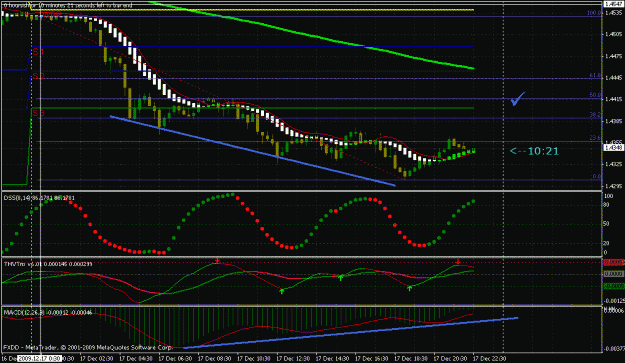Click the bar-end countdown text at top
Viewport: 625px width, 363px height.
(x=68, y=6)
